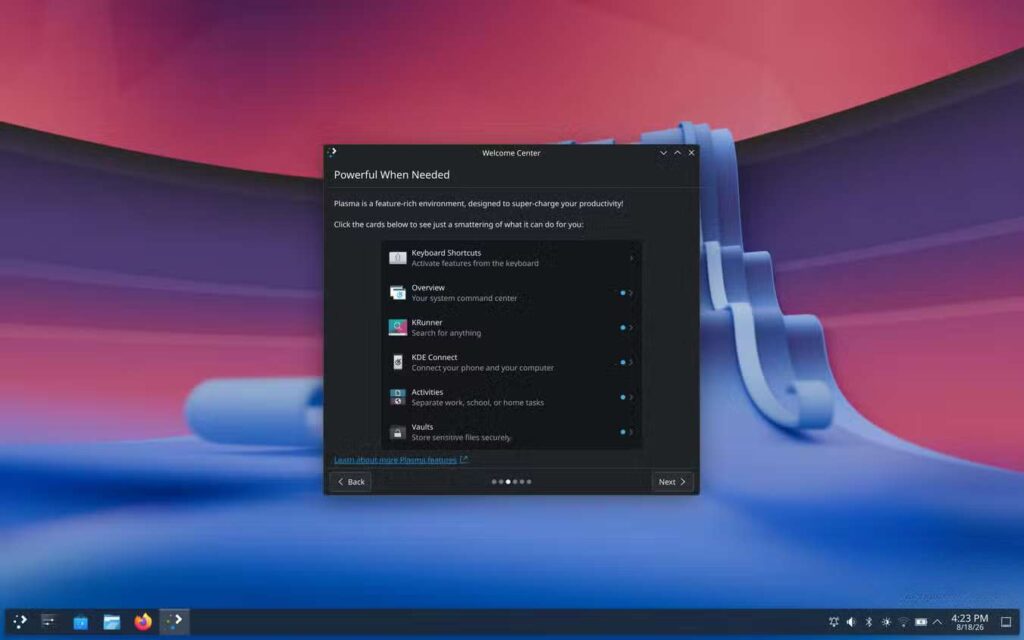Expand the Overview card chevron
This screenshot has width=1024, height=640.
click(x=631, y=293)
